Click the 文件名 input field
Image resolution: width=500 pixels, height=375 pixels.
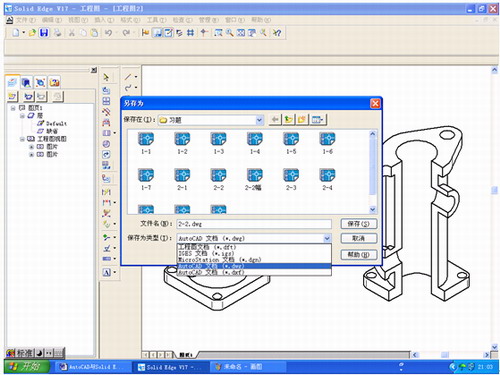(x=254, y=224)
